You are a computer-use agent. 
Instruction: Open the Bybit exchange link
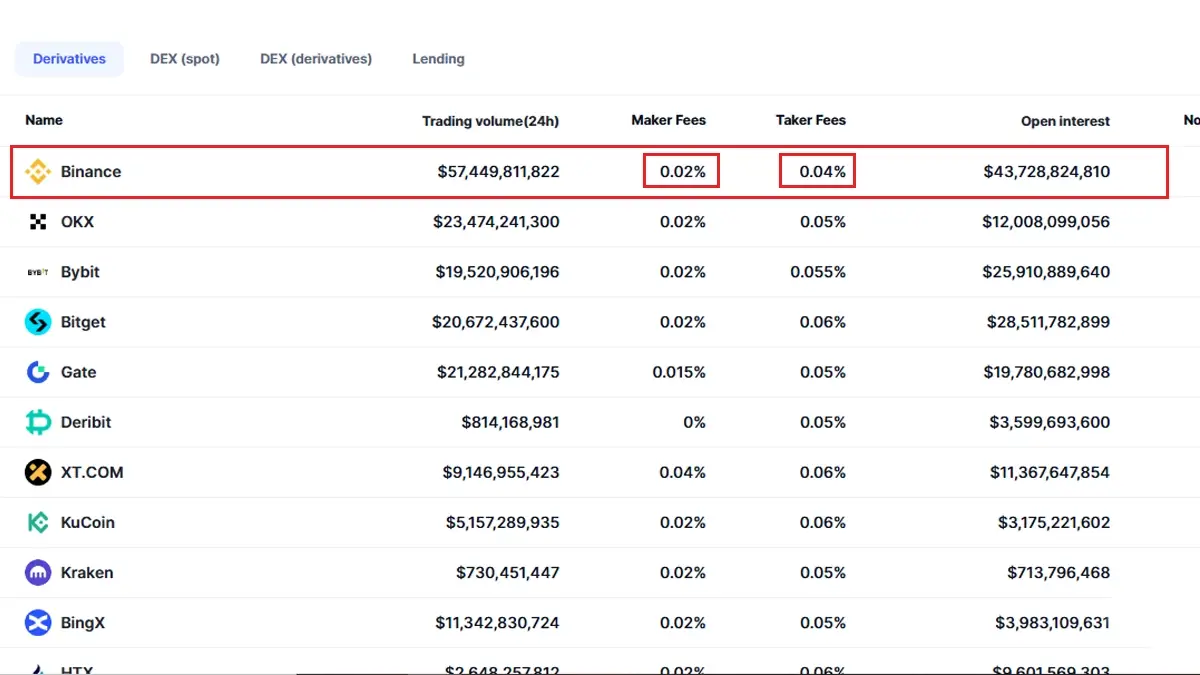pos(80,272)
